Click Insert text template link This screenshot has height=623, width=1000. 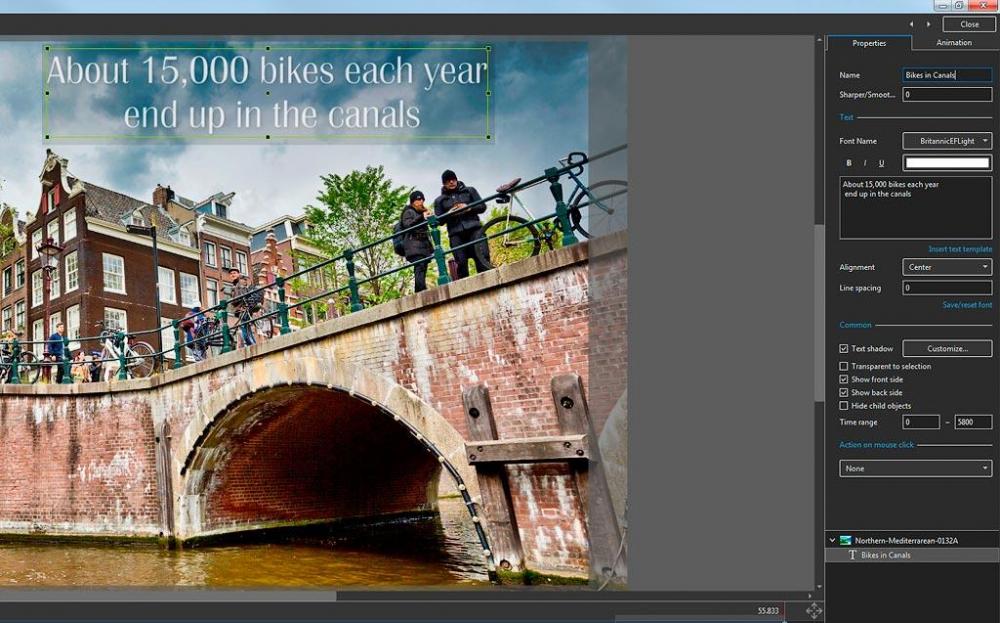pyautogui.click(x=959, y=249)
